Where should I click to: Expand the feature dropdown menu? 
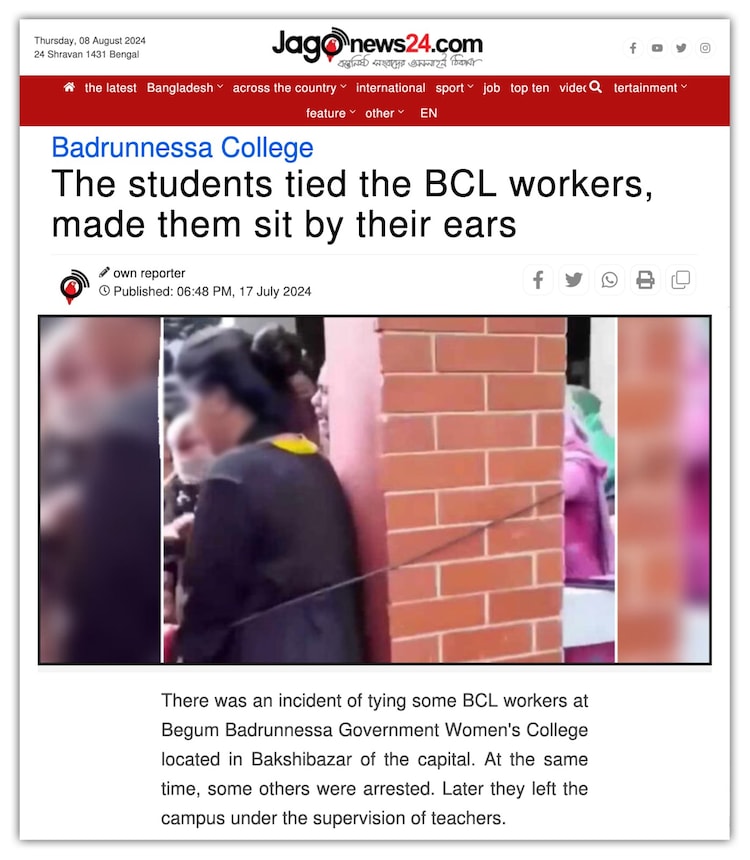coord(331,113)
